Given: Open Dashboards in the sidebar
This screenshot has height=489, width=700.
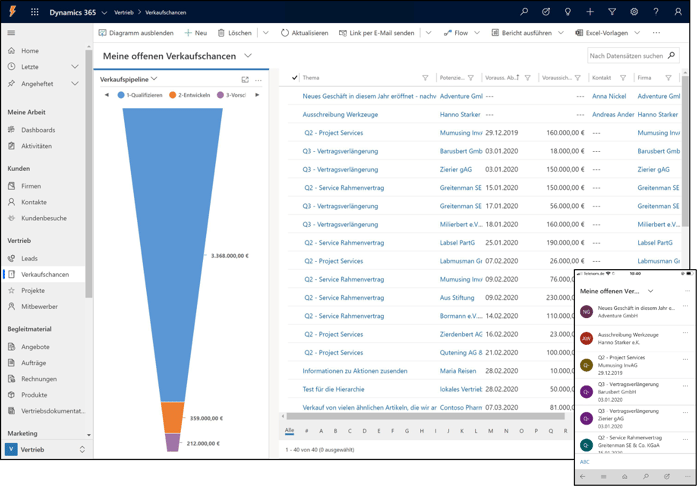Looking at the screenshot, I should click(x=38, y=130).
